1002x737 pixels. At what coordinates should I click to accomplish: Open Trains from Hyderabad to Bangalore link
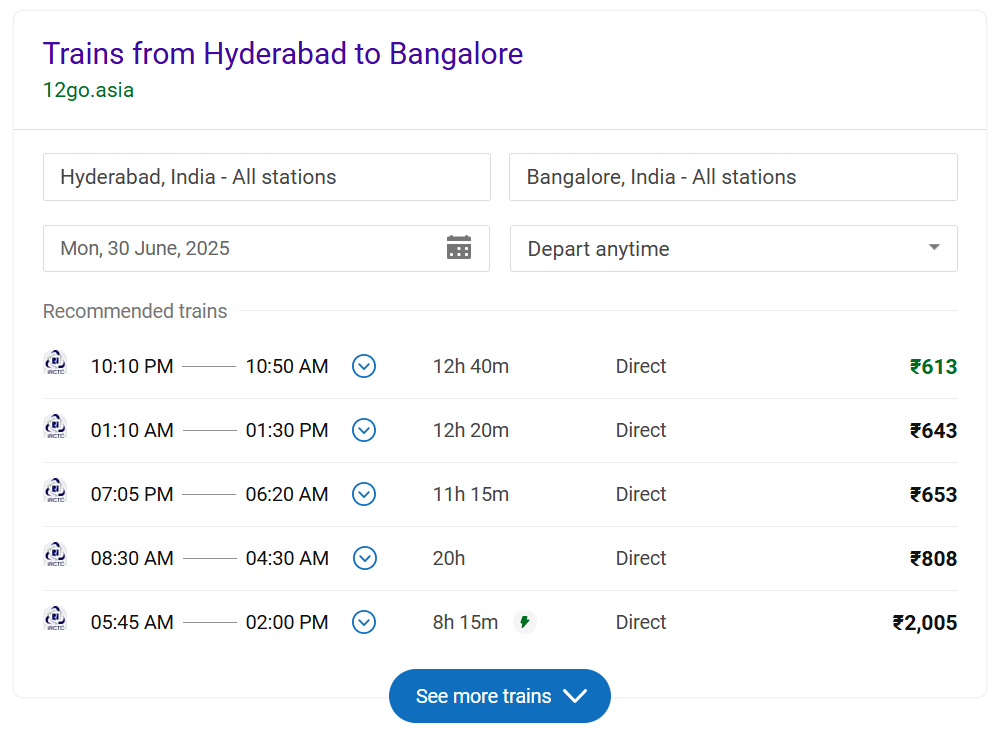pos(282,54)
